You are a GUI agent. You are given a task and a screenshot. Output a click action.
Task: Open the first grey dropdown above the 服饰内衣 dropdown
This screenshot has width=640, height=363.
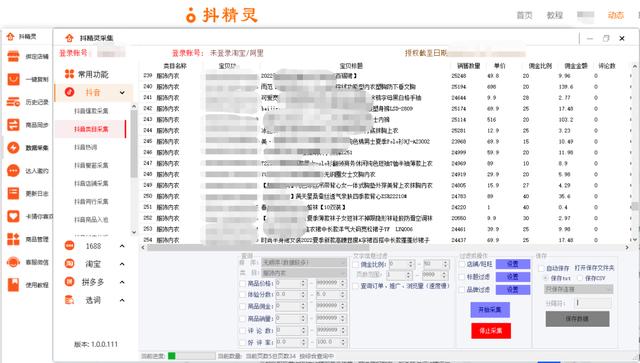pyautogui.click(x=304, y=262)
